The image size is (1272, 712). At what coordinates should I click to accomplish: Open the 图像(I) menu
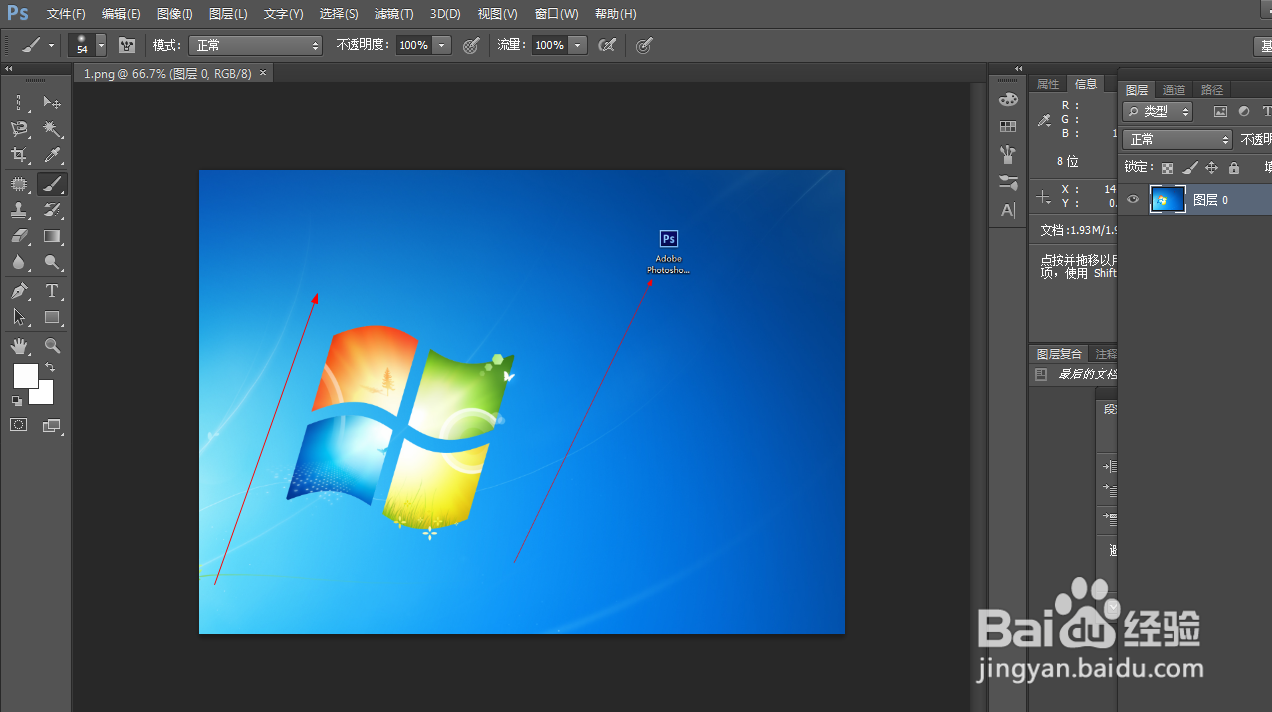(x=175, y=14)
